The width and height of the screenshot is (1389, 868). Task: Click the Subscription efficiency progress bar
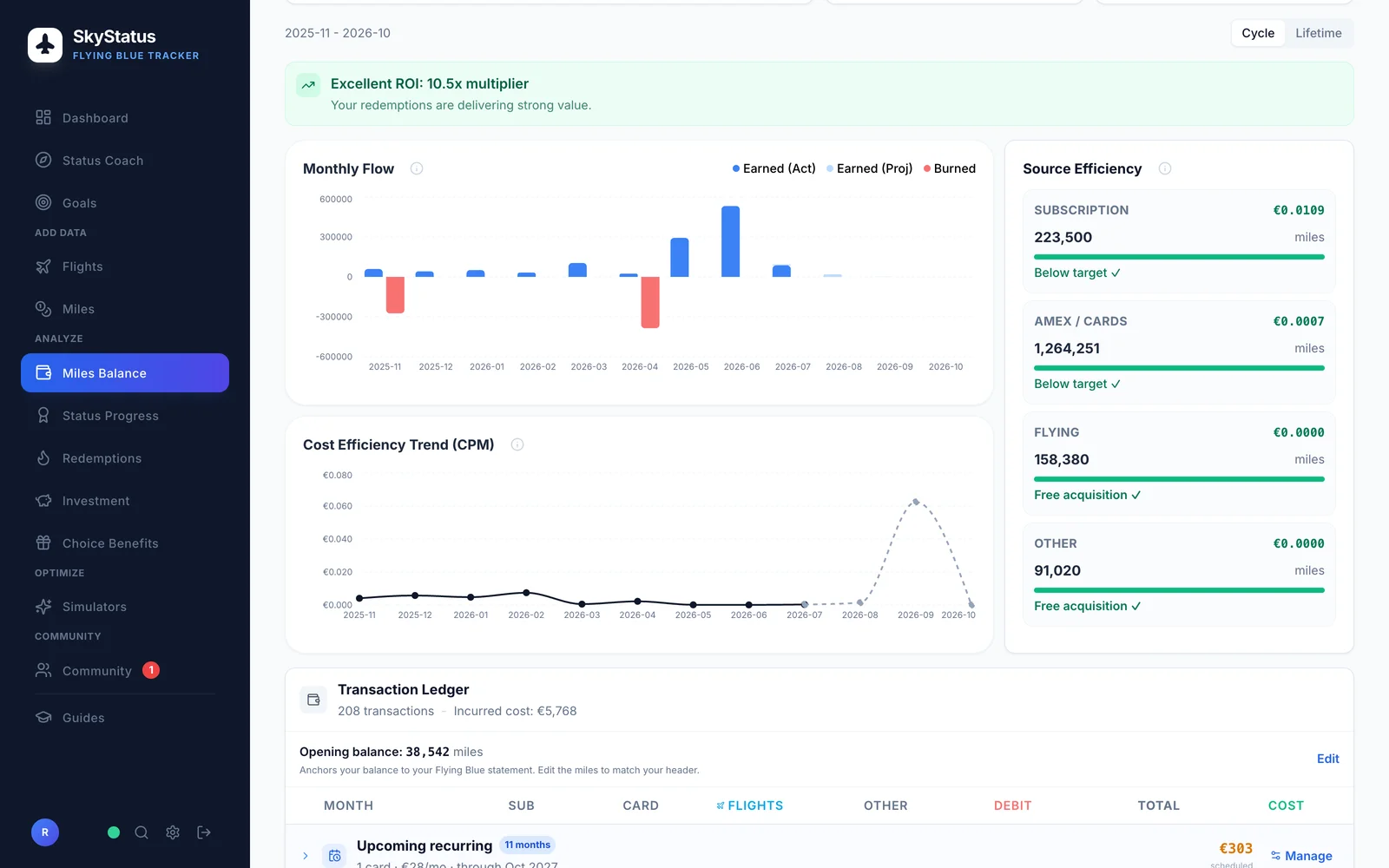tap(1179, 257)
